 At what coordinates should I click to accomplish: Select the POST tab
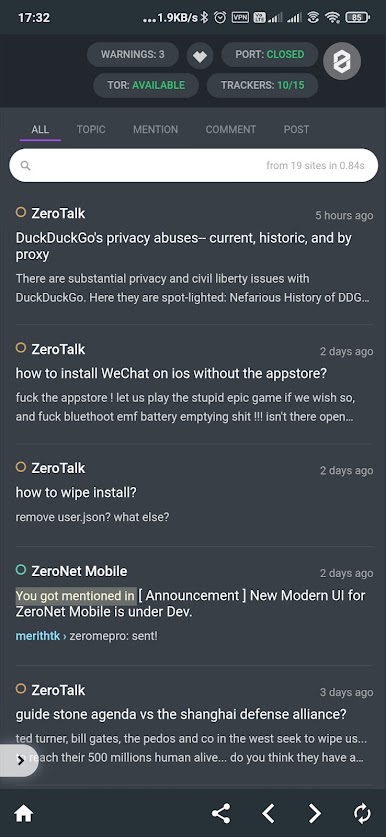click(296, 129)
